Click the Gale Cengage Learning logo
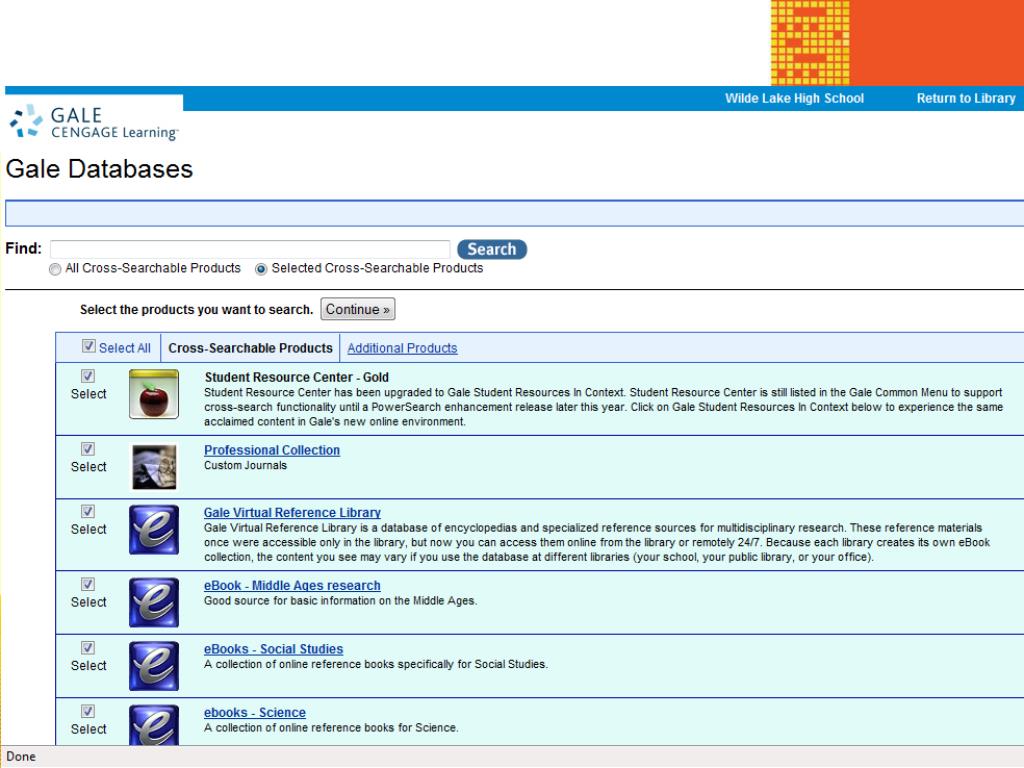 94,123
